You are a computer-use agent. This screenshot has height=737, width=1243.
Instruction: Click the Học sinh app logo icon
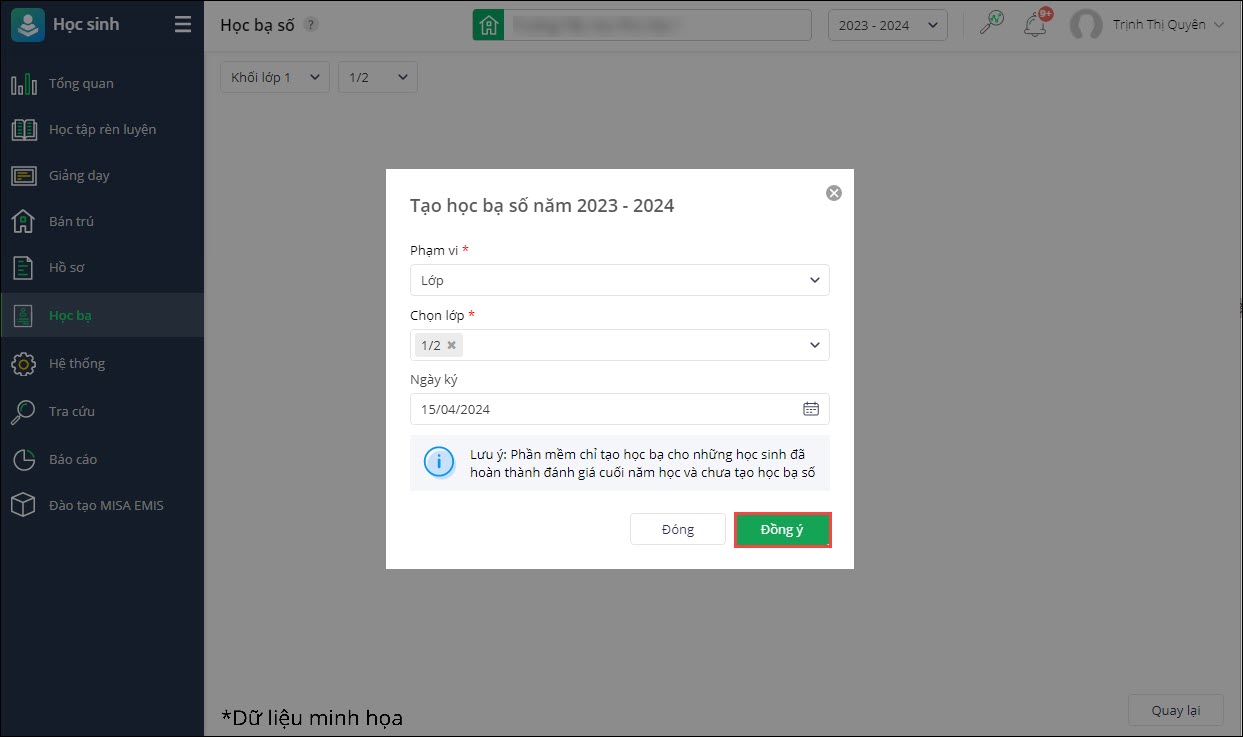(27, 25)
